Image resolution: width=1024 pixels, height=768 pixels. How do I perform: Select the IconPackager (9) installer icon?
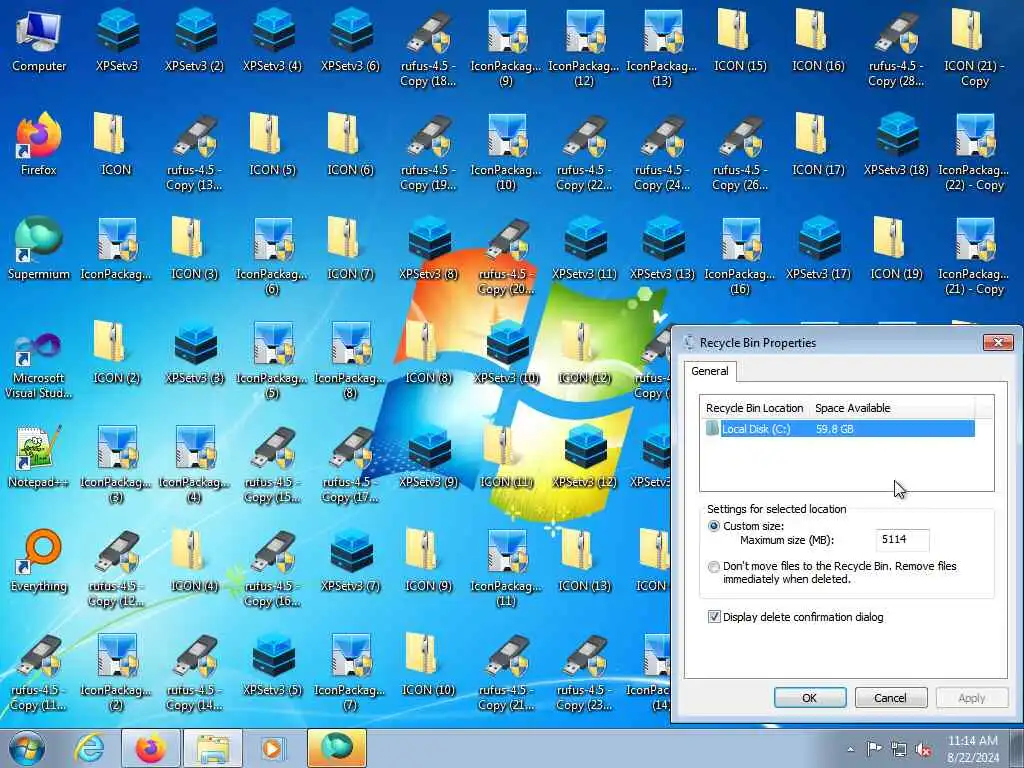click(x=506, y=48)
